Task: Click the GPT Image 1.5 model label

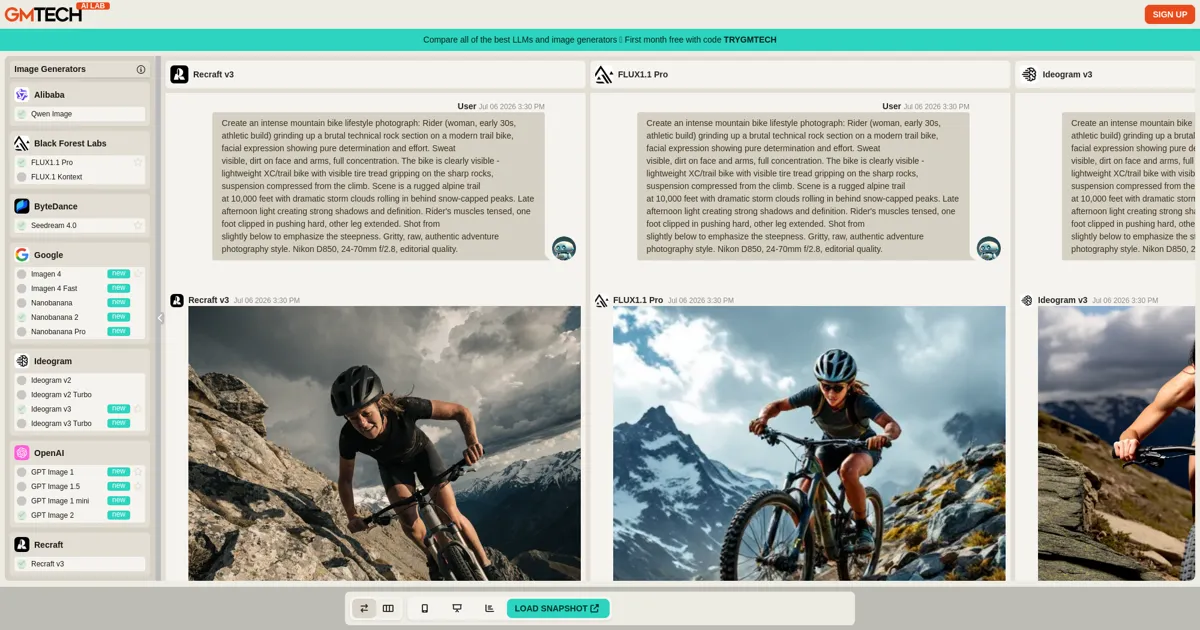Action: [55, 486]
